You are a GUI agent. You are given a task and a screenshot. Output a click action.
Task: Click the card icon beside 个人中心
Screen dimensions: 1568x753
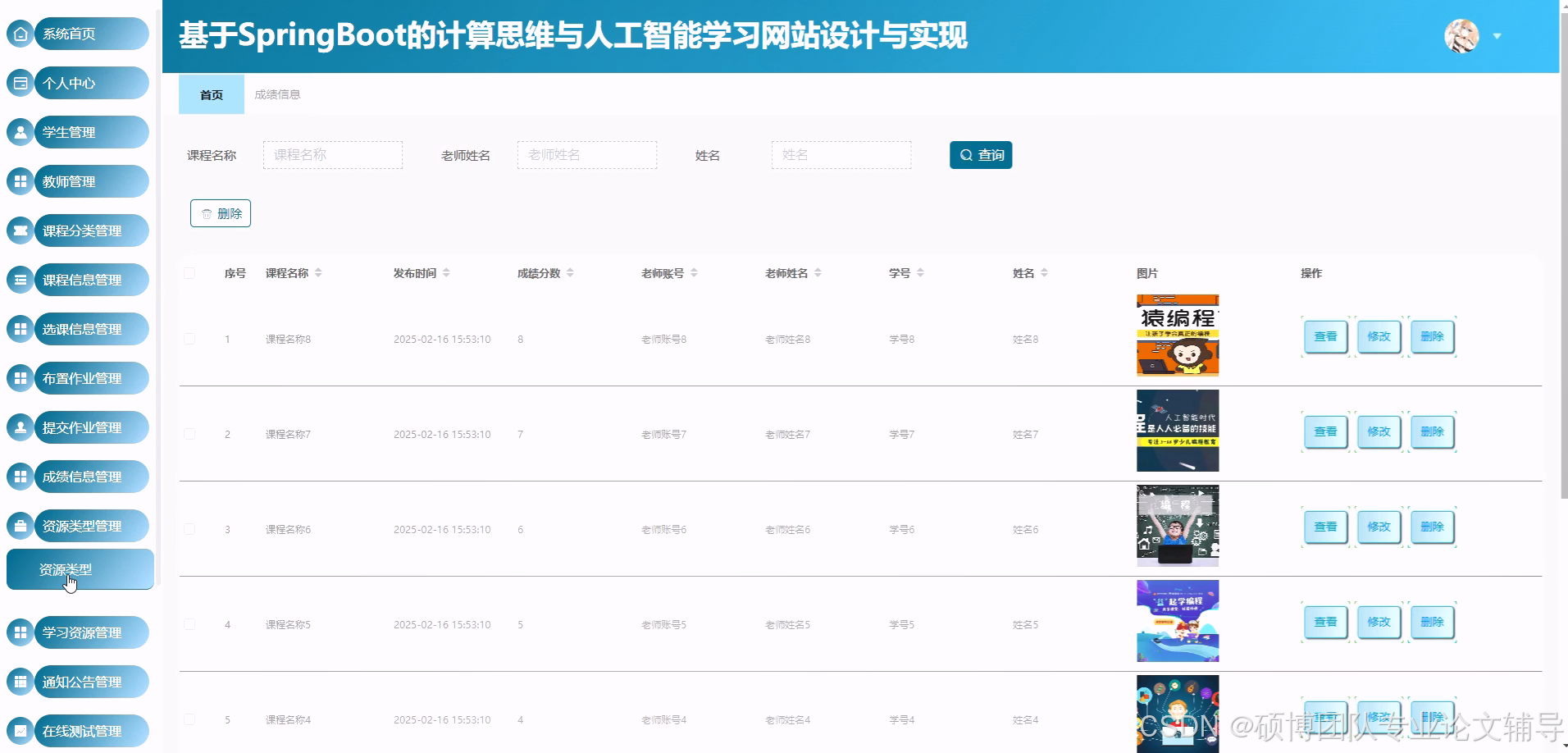21,83
